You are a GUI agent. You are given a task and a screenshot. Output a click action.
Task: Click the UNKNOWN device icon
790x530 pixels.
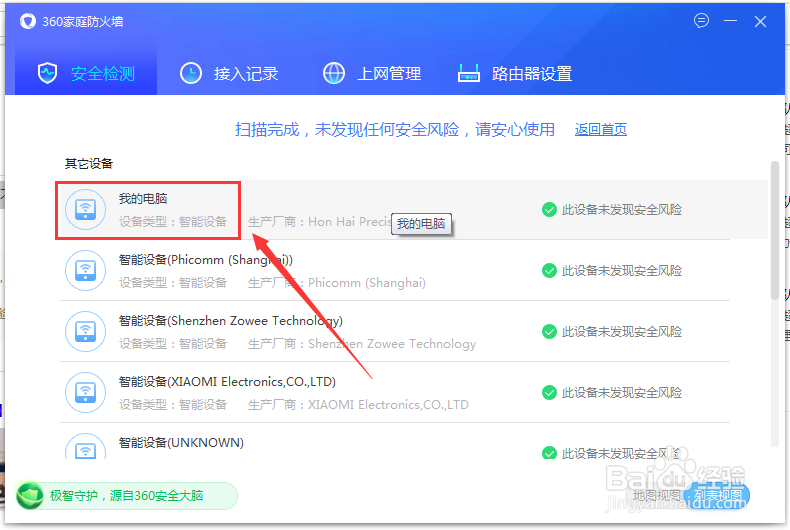click(x=86, y=446)
